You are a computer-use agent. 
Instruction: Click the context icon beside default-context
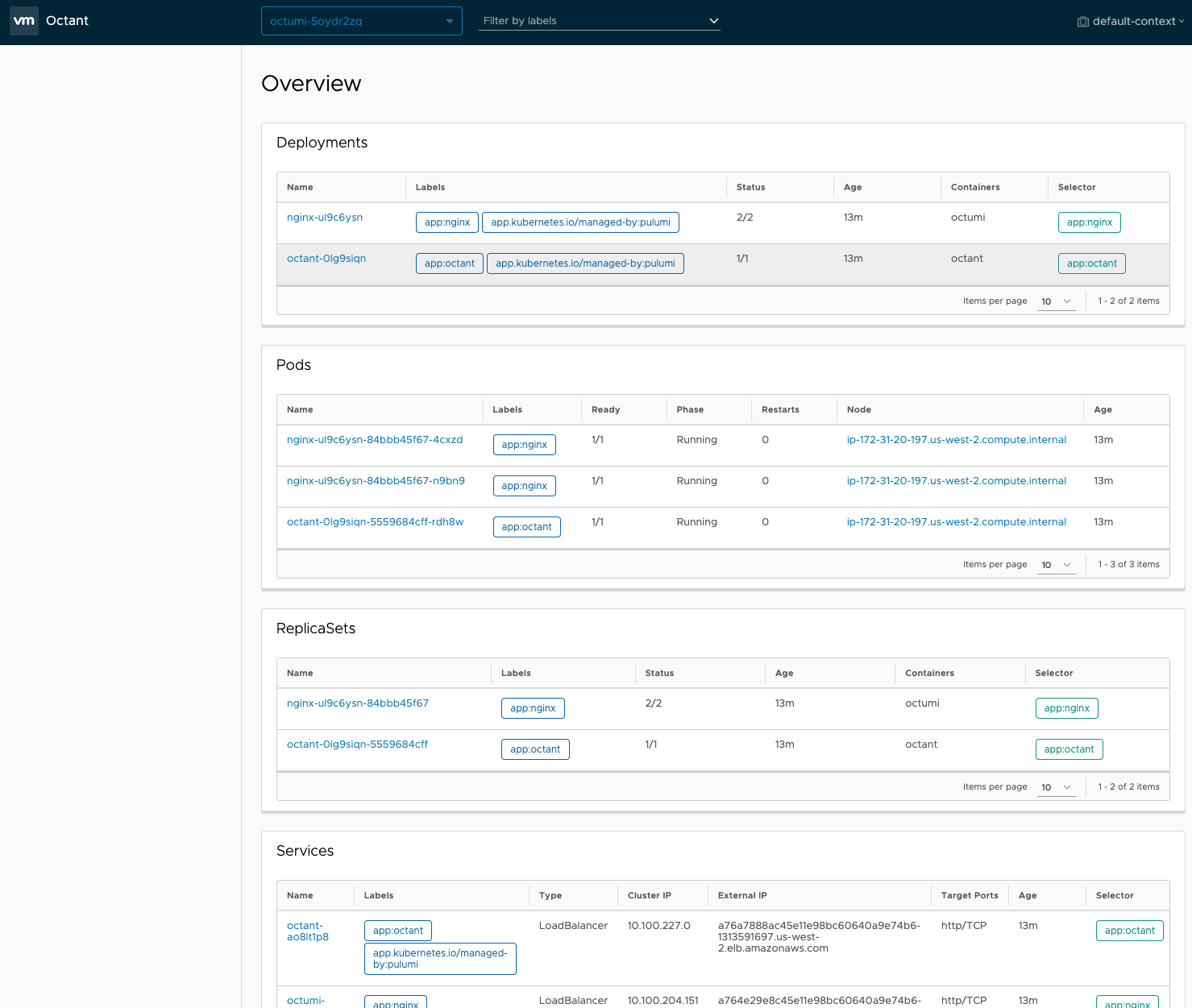[x=1083, y=22]
